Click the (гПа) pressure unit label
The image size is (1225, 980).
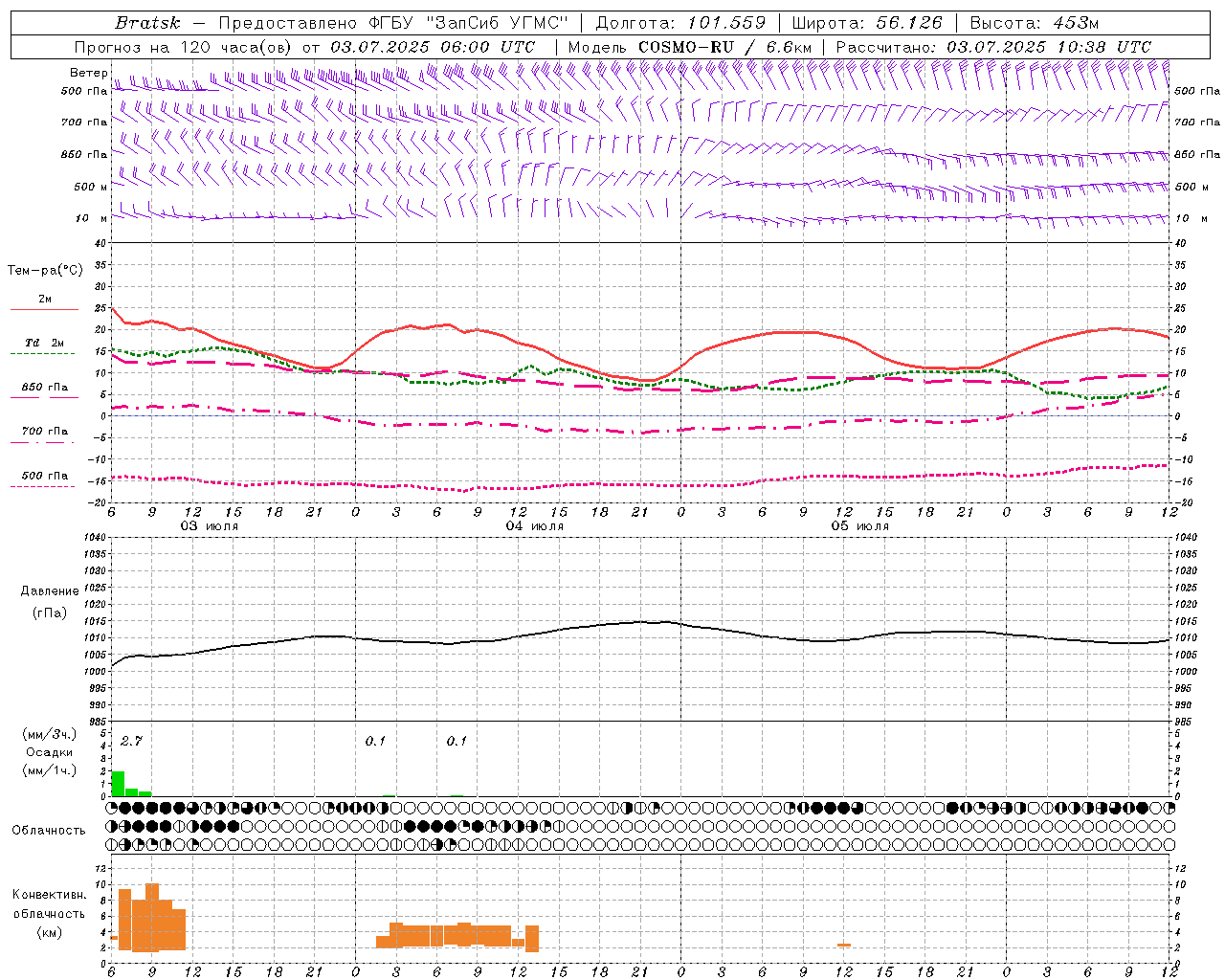50,612
